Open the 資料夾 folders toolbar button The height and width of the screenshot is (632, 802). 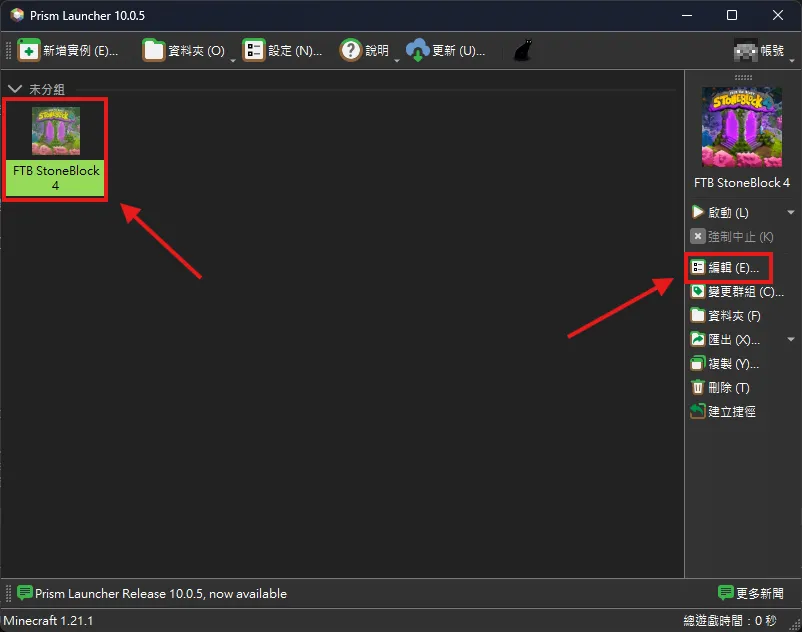click(x=153, y=50)
